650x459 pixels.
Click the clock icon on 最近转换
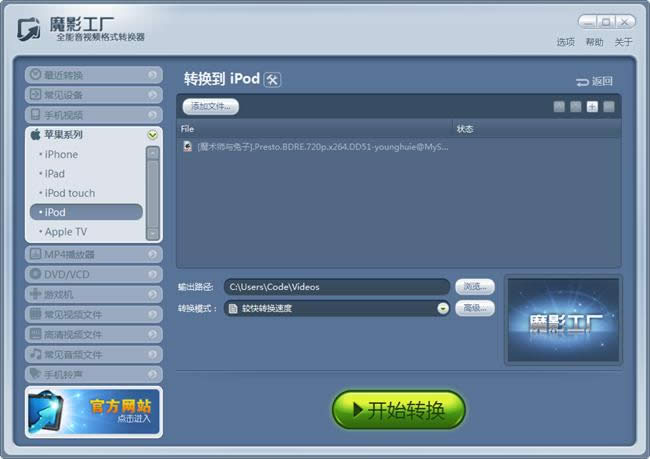[x=36, y=75]
